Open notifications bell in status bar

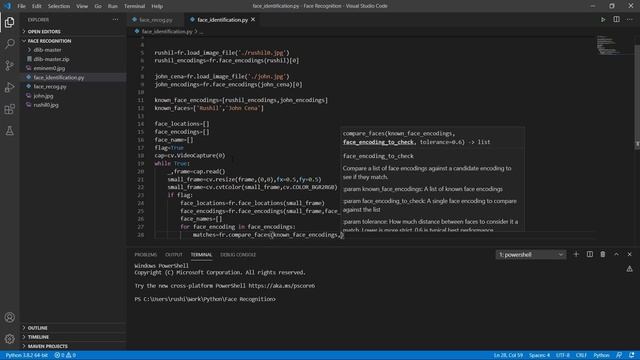632,356
